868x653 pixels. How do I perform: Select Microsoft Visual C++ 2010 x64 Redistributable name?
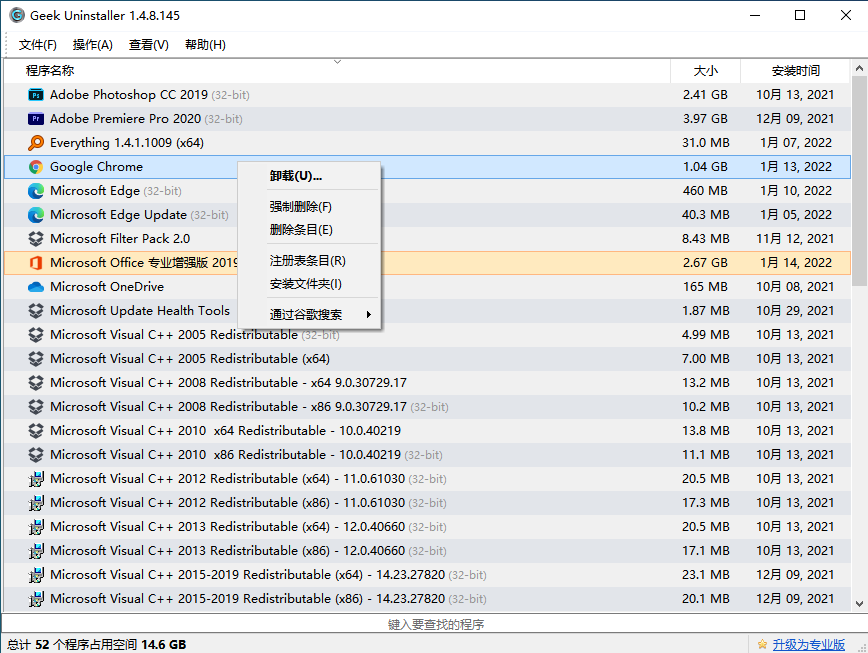click(x=225, y=431)
